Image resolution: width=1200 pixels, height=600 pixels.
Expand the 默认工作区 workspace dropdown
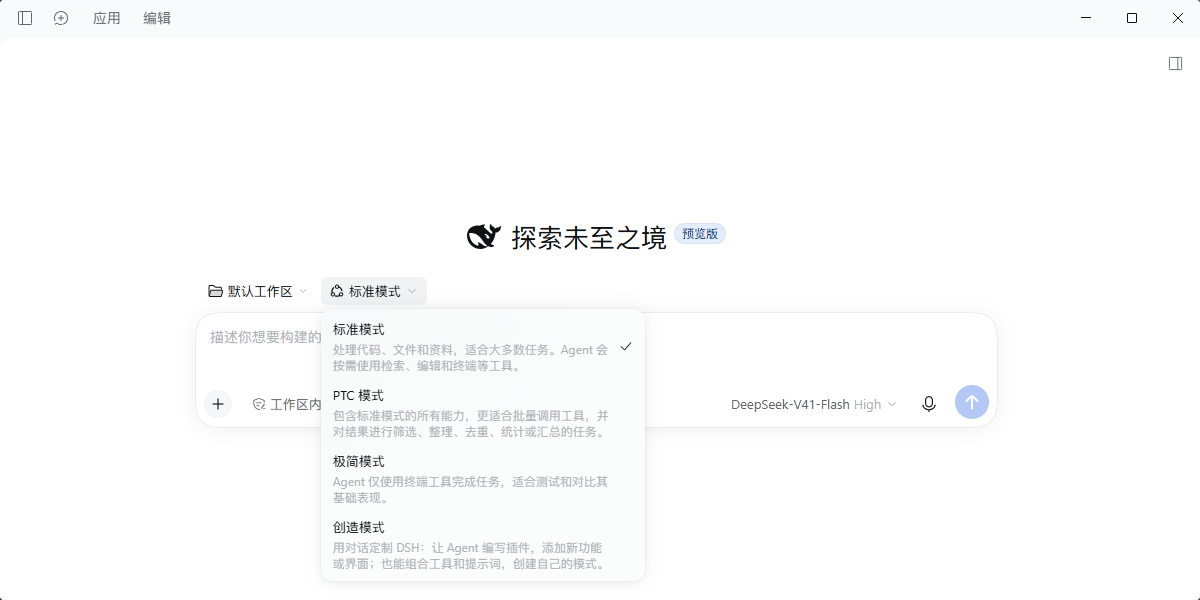click(x=258, y=291)
